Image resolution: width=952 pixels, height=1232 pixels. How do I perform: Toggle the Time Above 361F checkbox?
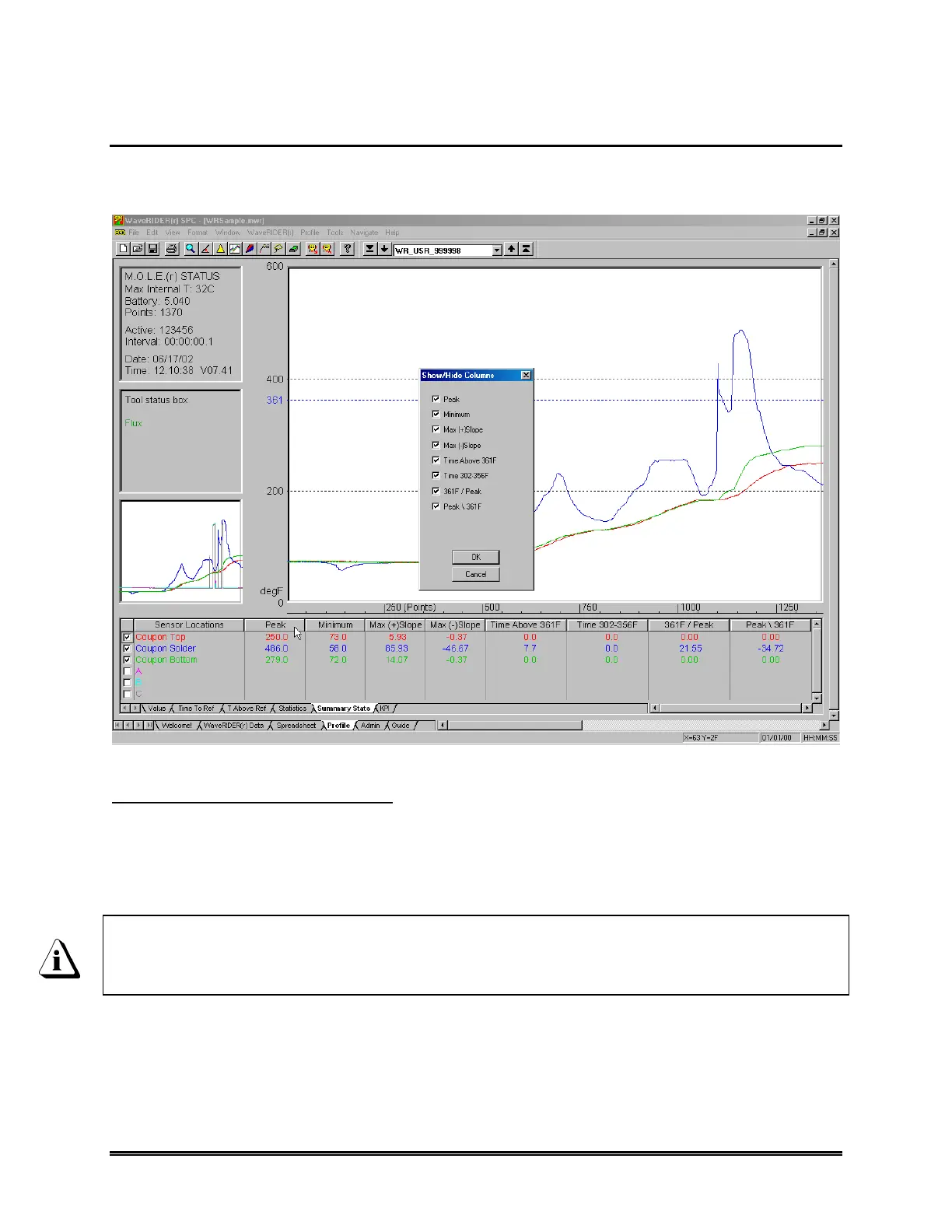tap(436, 460)
